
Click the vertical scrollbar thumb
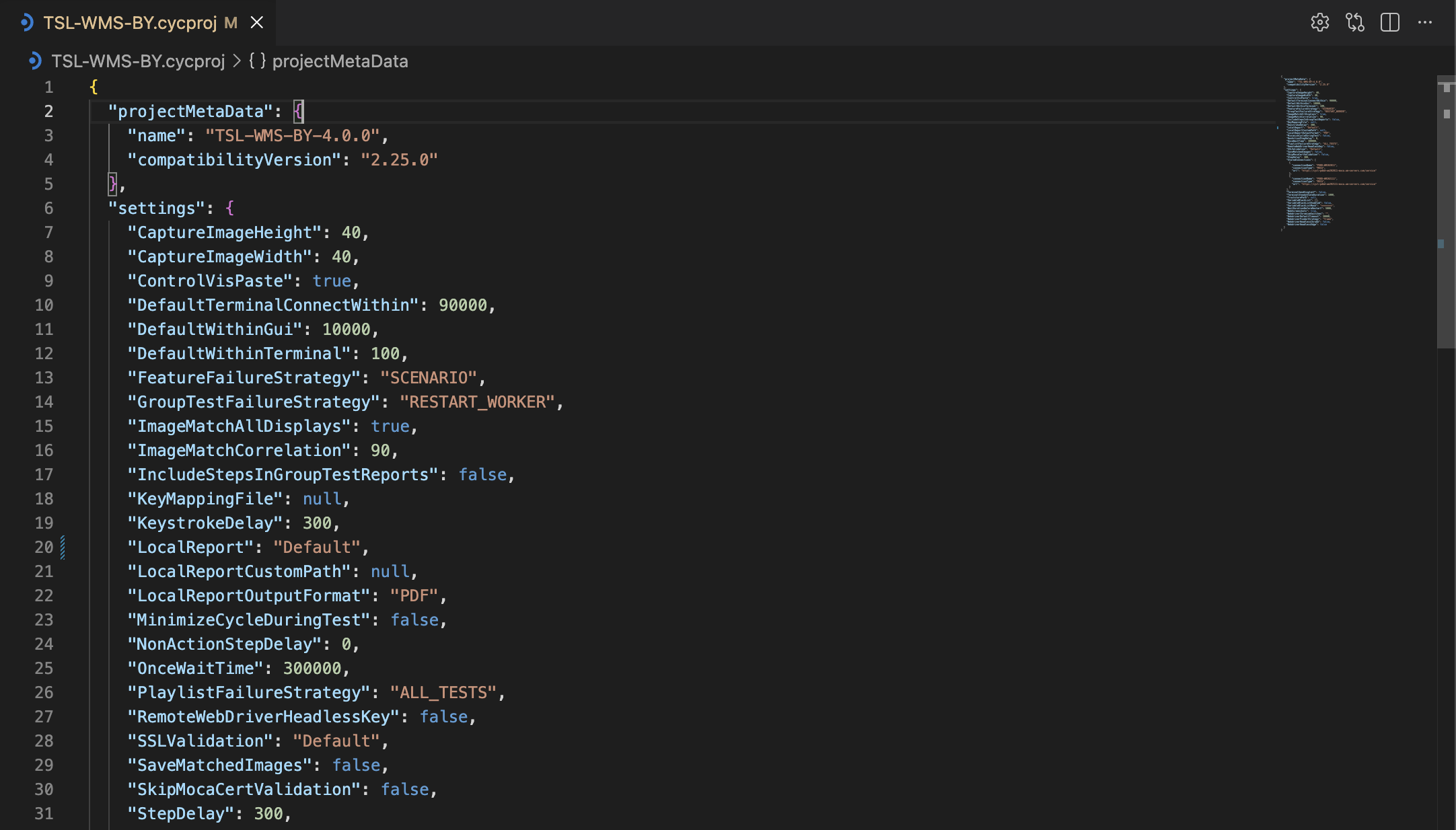(1446, 212)
